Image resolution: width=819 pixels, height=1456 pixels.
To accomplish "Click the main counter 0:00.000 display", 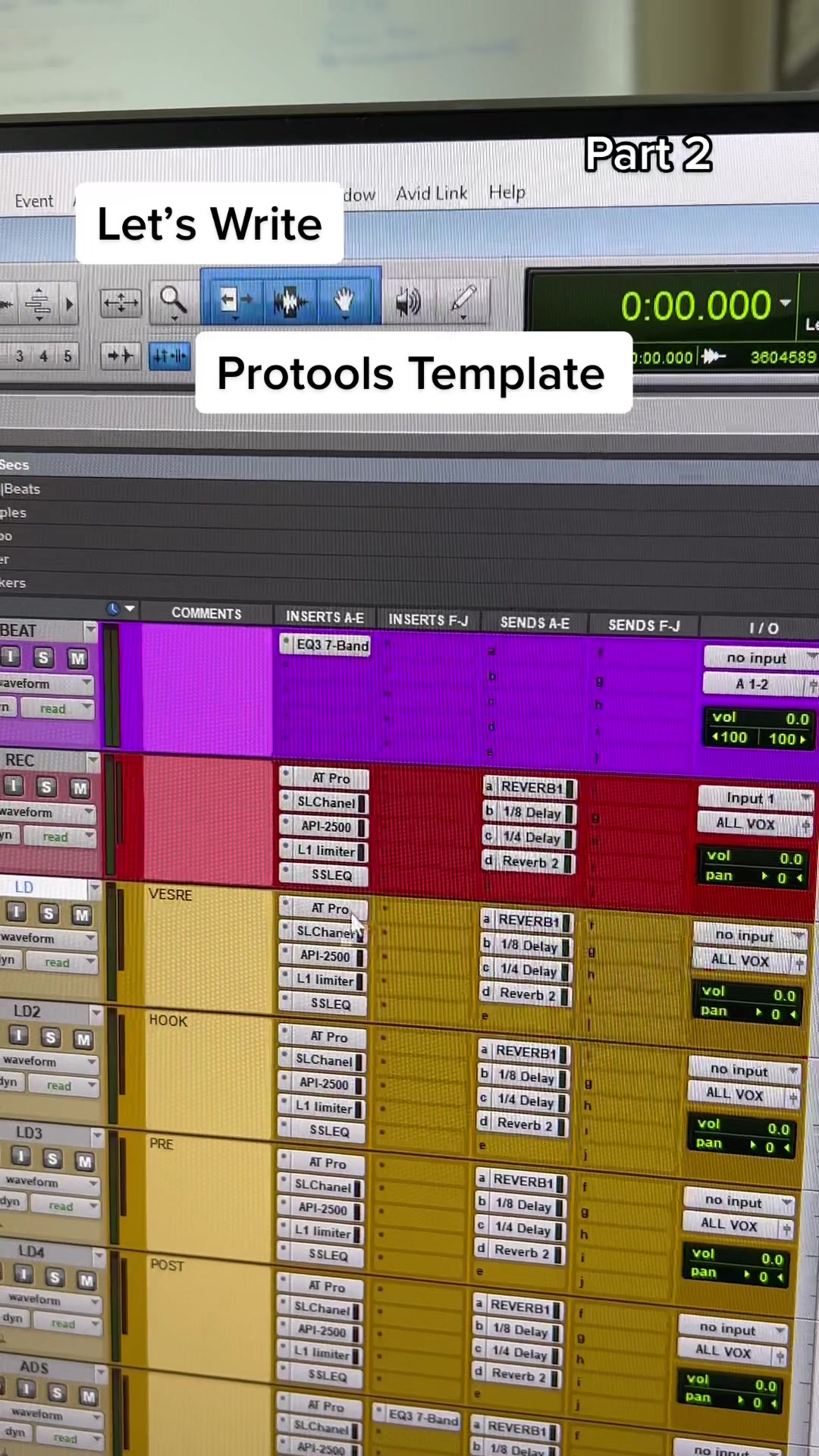I will pyautogui.click(x=695, y=305).
